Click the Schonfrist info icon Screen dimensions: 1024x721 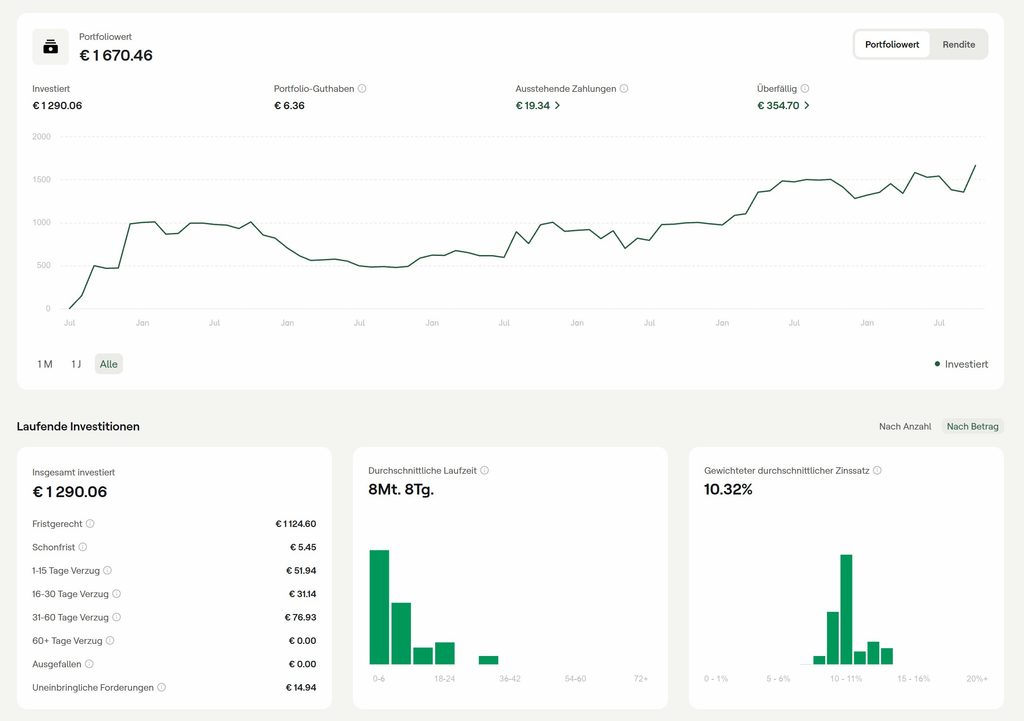pos(83,547)
